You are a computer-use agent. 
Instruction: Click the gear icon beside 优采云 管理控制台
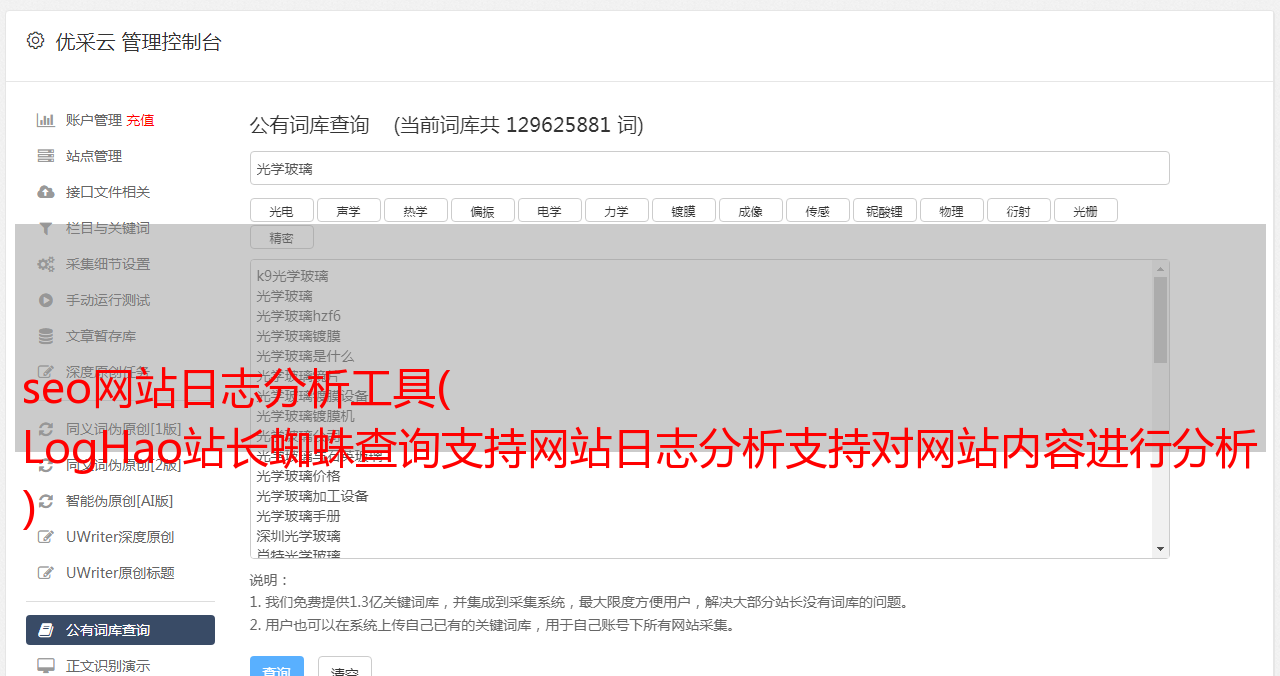(x=36, y=41)
